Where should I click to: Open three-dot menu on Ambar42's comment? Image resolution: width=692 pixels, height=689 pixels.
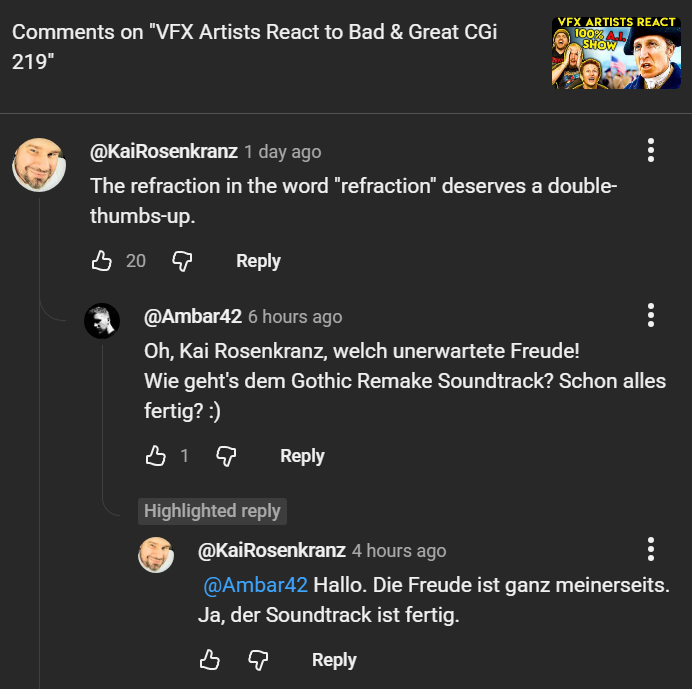tap(651, 316)
